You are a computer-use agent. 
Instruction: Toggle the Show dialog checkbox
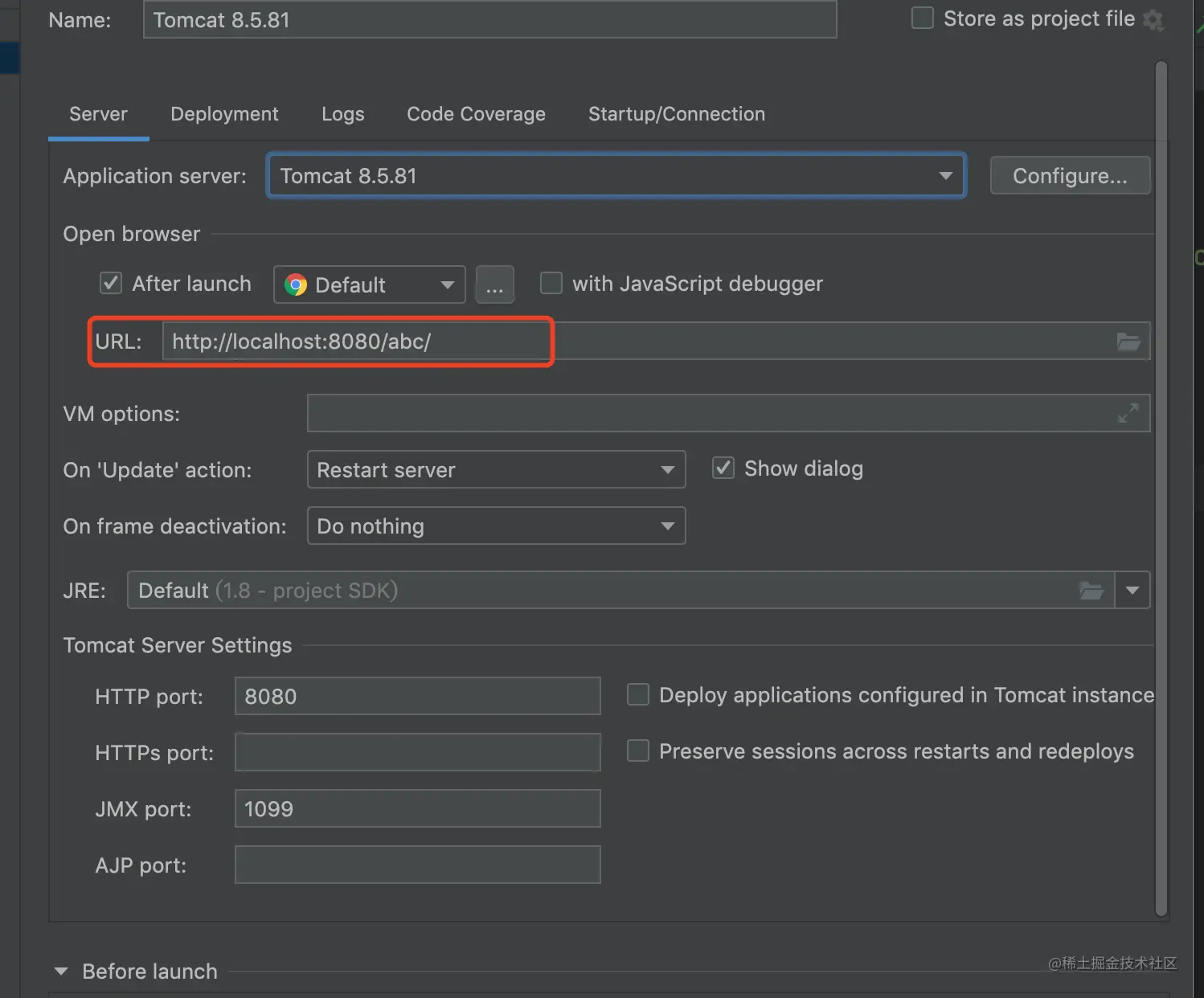click(723, 468)
